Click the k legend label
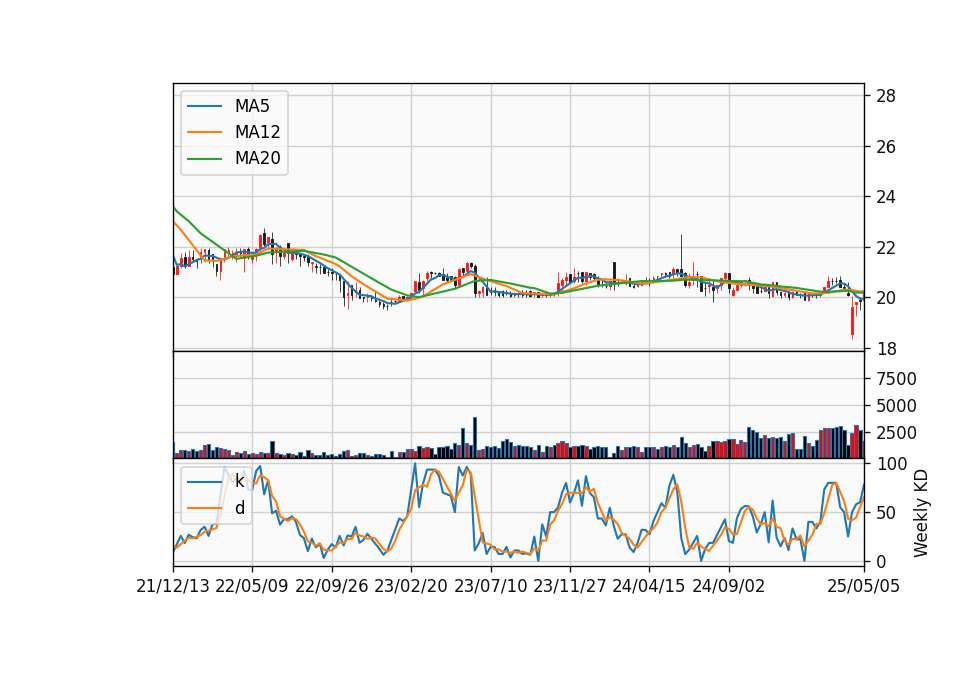Screen dimensions: 960x690 [239, 481]
